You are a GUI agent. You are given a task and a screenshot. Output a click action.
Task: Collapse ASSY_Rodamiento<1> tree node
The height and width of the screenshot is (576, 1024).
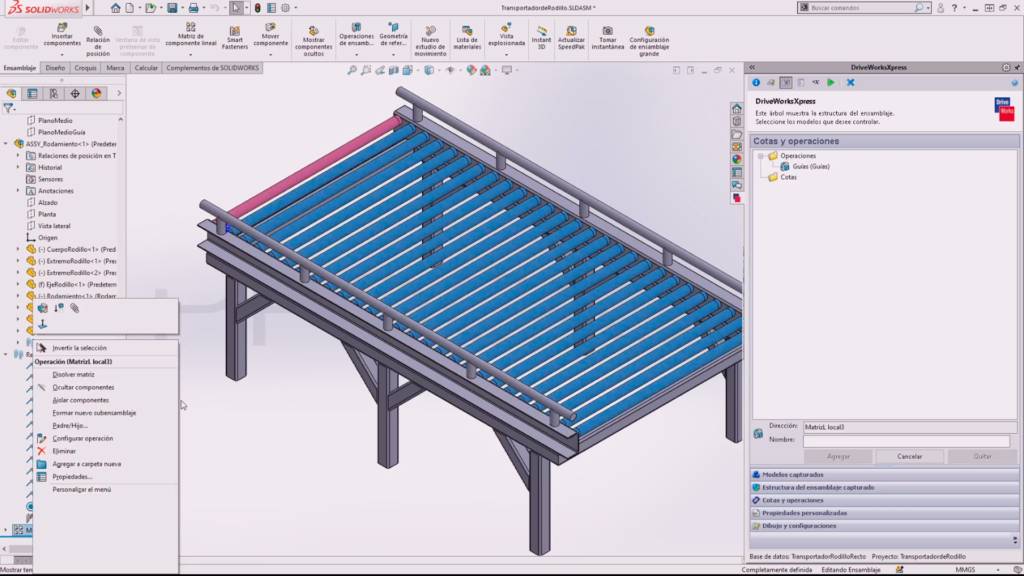pyautogui.click(x=6, y=144)
